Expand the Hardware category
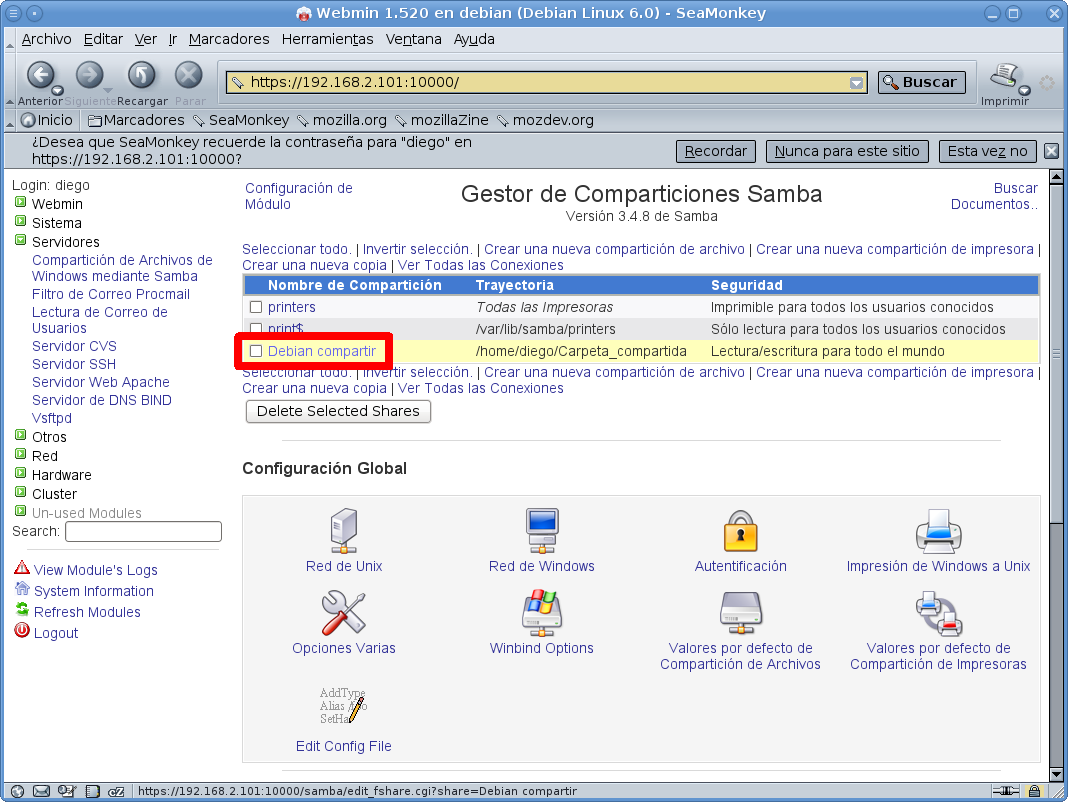 (20, 473)
